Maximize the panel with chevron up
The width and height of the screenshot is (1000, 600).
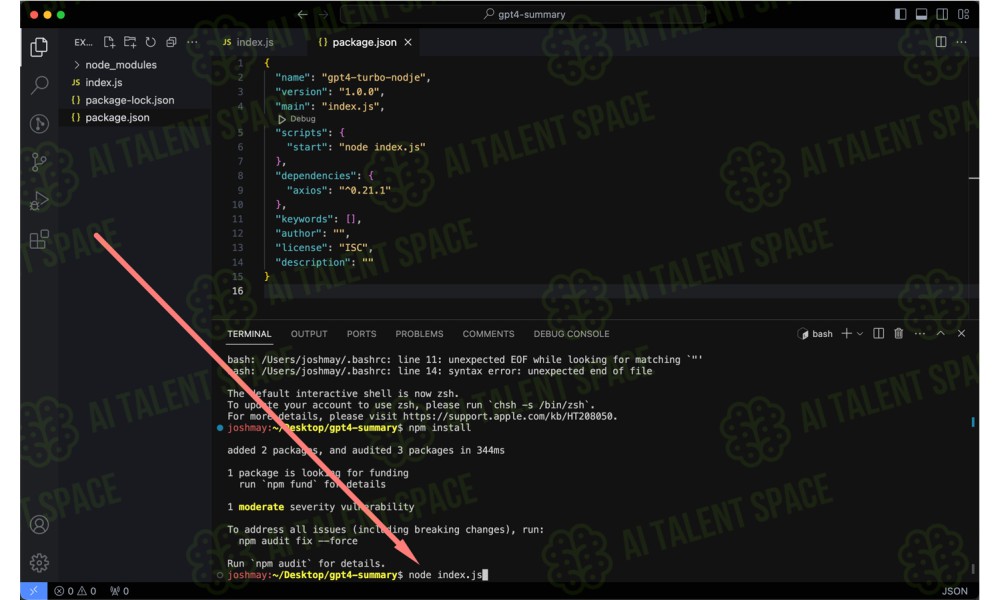click(941, 333)
